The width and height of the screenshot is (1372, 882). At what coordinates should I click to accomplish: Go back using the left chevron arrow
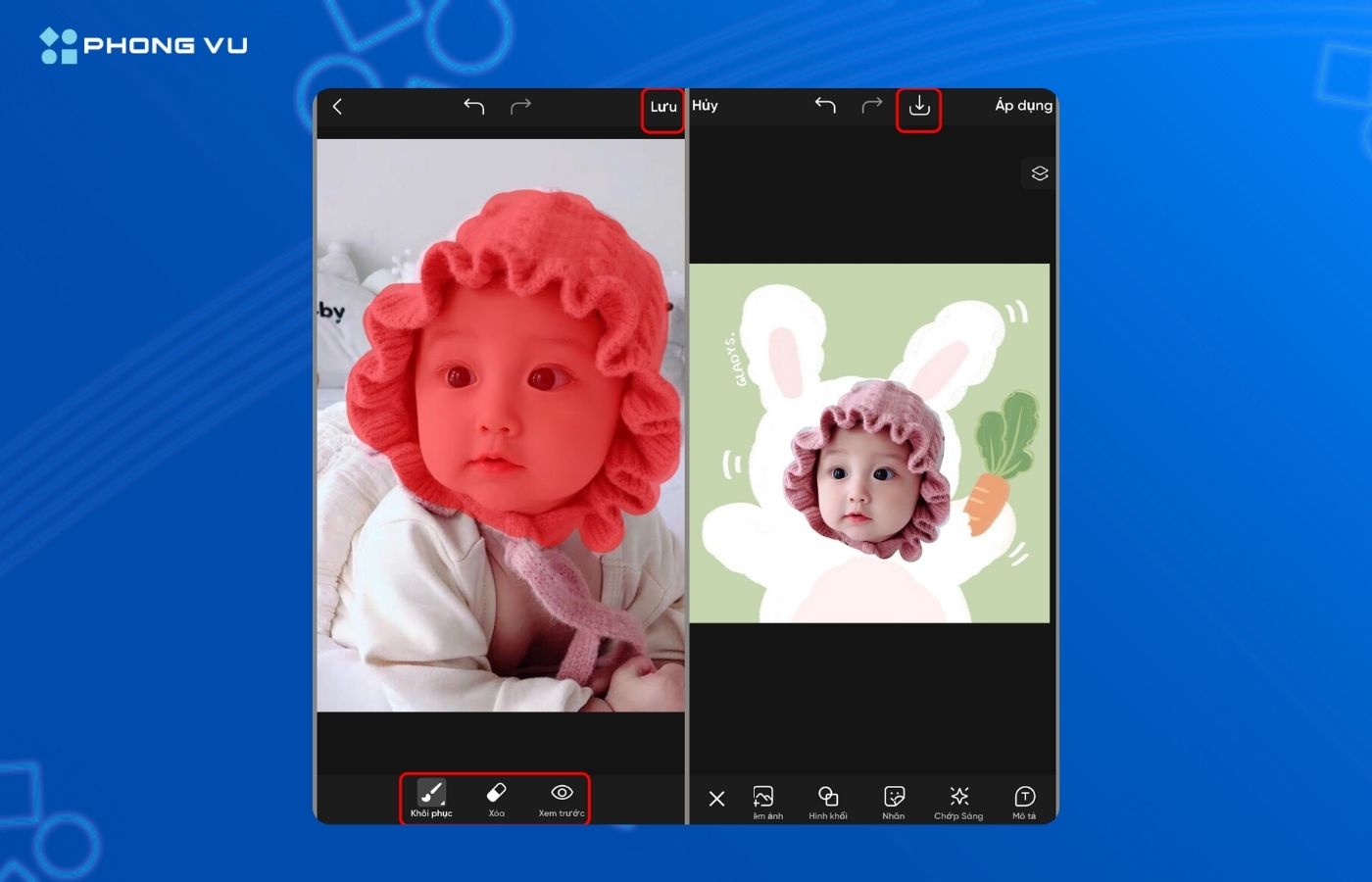pyautogui.click(x=337, y=106)
